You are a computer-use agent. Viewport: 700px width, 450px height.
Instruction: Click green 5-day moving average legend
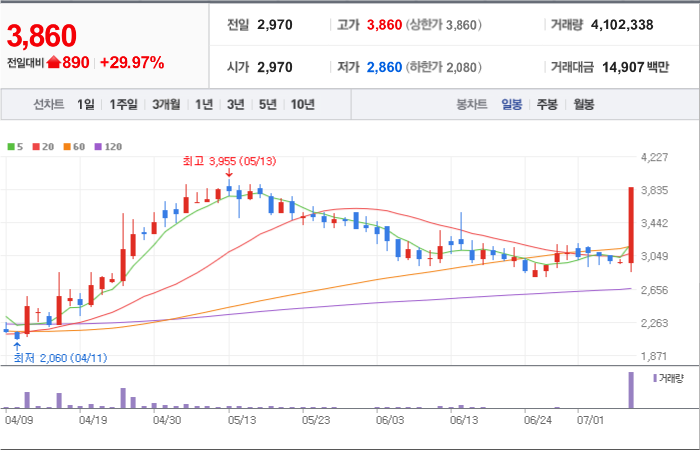(x=15, y=147)
